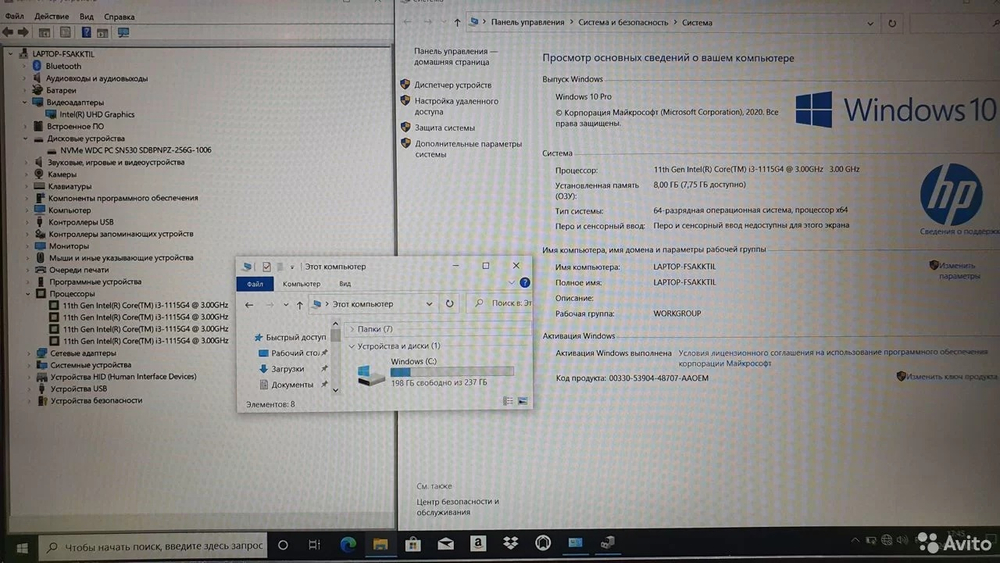Collapse the Видеоадаптеры node
1000x563 pixels.
pyautogui.click(x=26, y=102)
